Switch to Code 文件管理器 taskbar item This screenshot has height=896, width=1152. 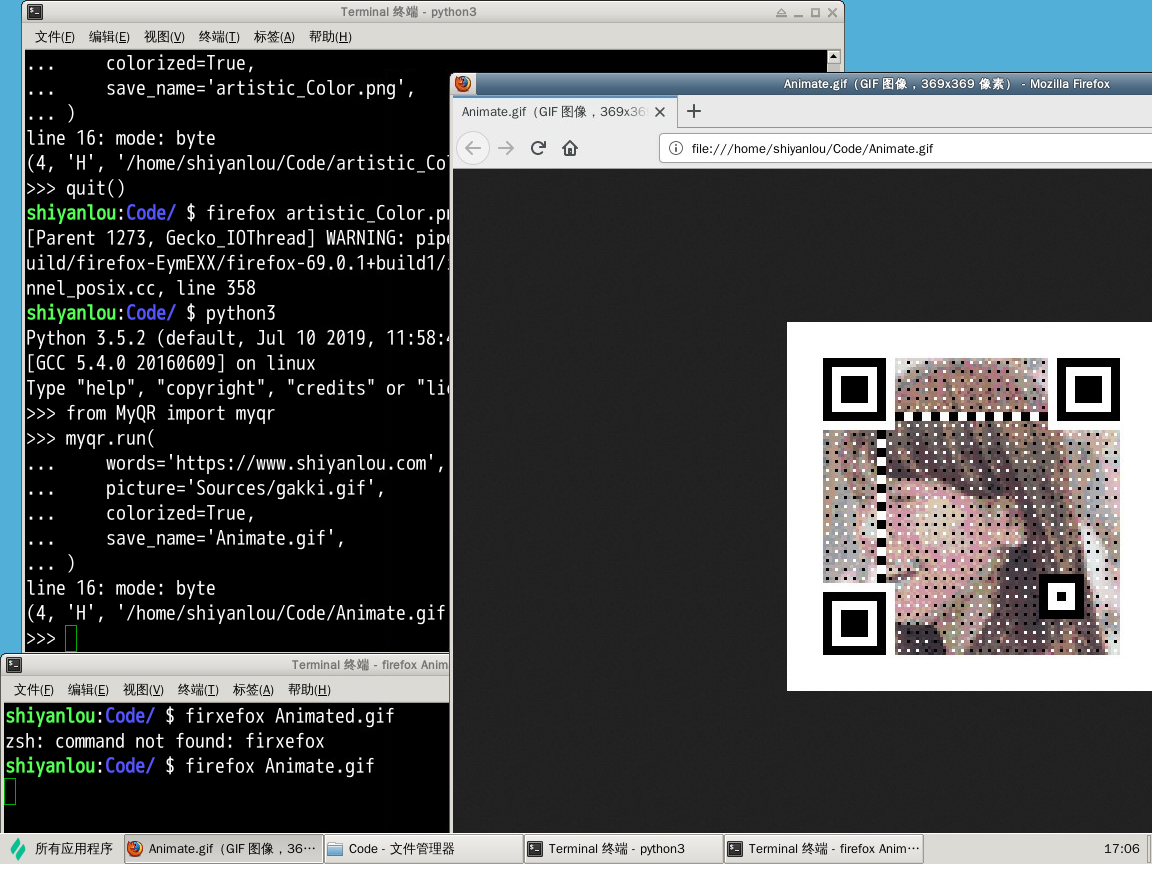[x=423, y=849]
